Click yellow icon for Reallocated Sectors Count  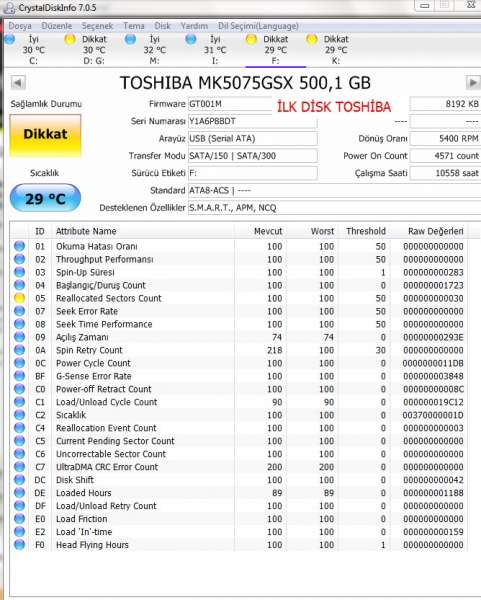pyautogui.click(x=20, y=298)
